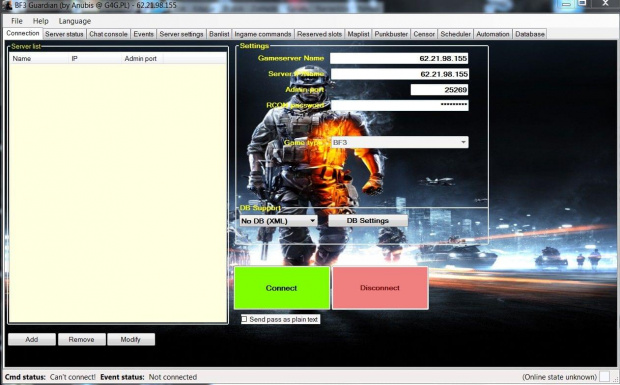Open the Language menu
The width and height of the screenshot is (620, 385).
coord(75,21)
